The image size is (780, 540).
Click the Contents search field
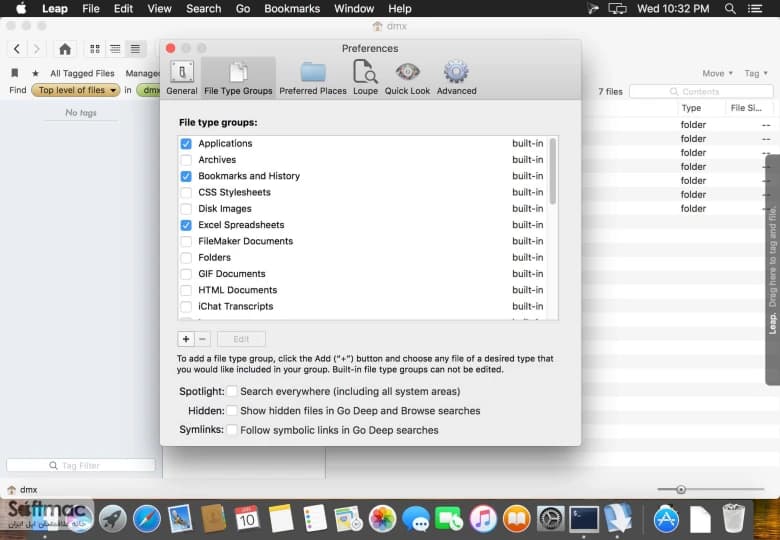click(x=701, y=91)
